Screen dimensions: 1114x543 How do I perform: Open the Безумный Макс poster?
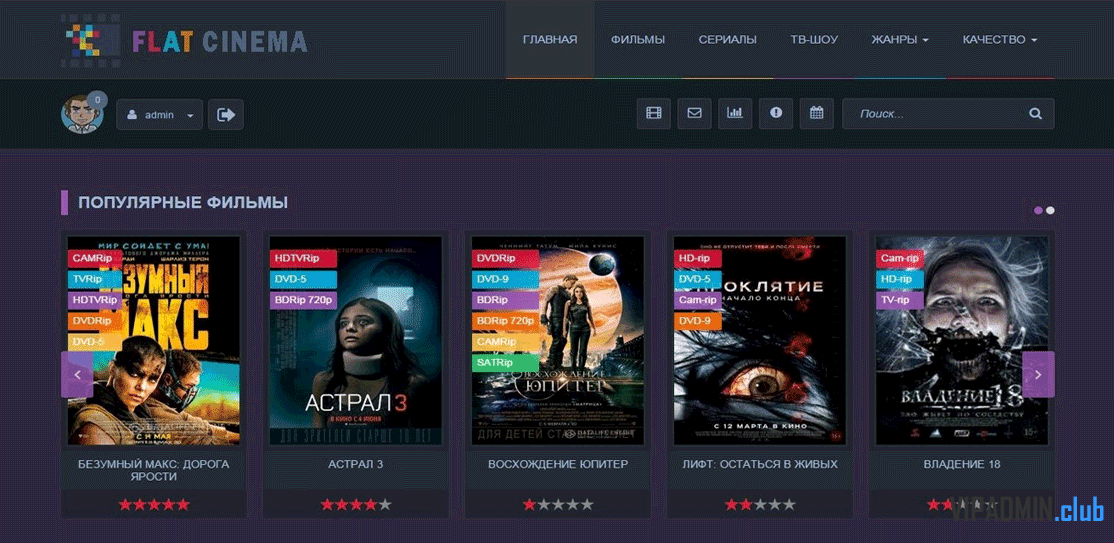(x=153, y=340)
